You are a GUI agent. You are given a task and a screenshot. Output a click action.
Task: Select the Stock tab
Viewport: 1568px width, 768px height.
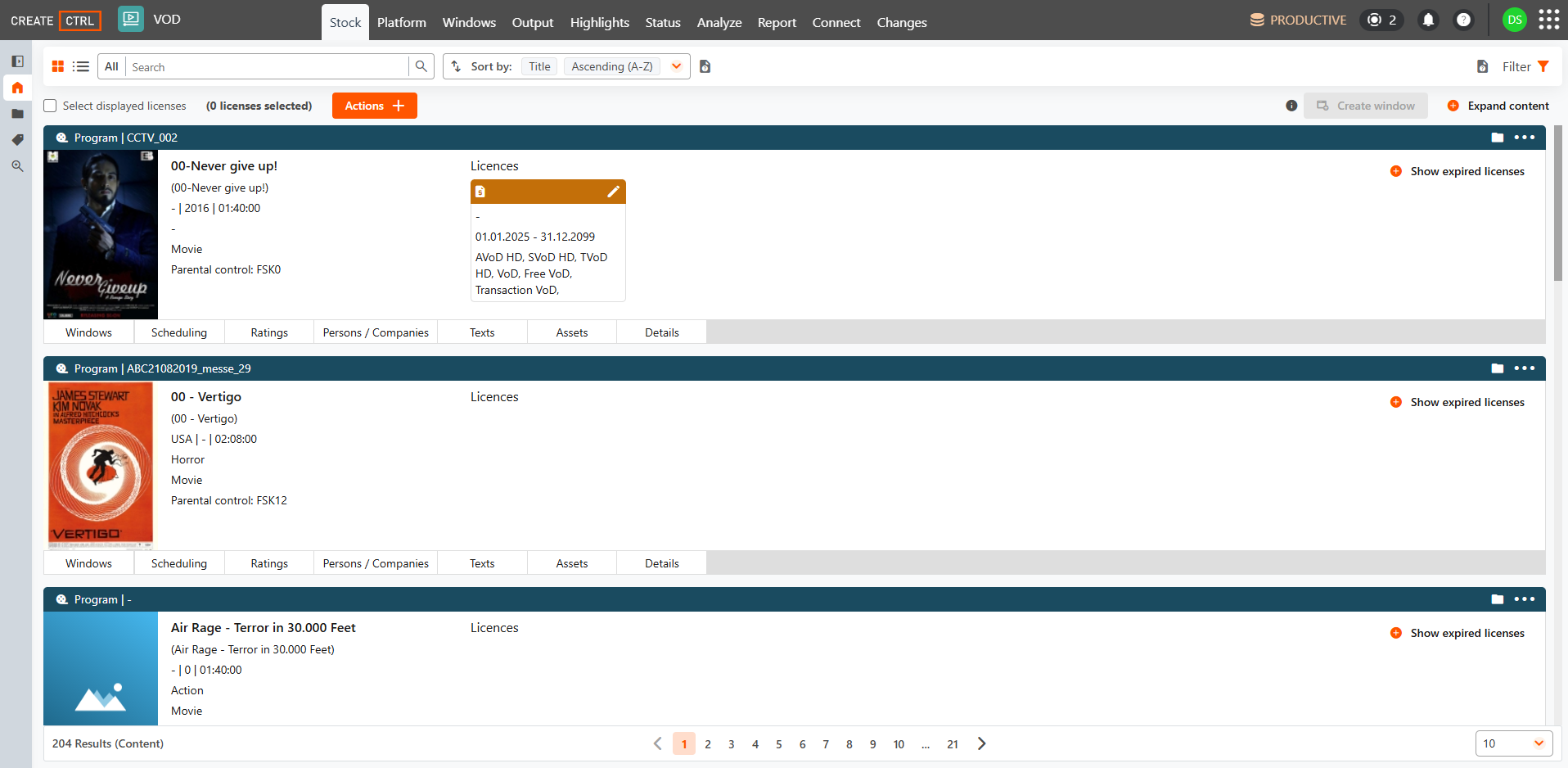point(345,22)
